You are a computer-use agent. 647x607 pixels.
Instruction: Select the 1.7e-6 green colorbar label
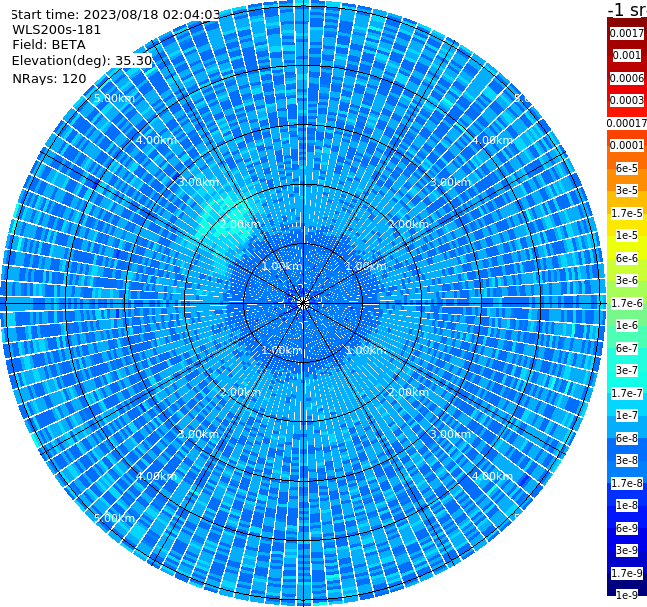coord(627,303)
